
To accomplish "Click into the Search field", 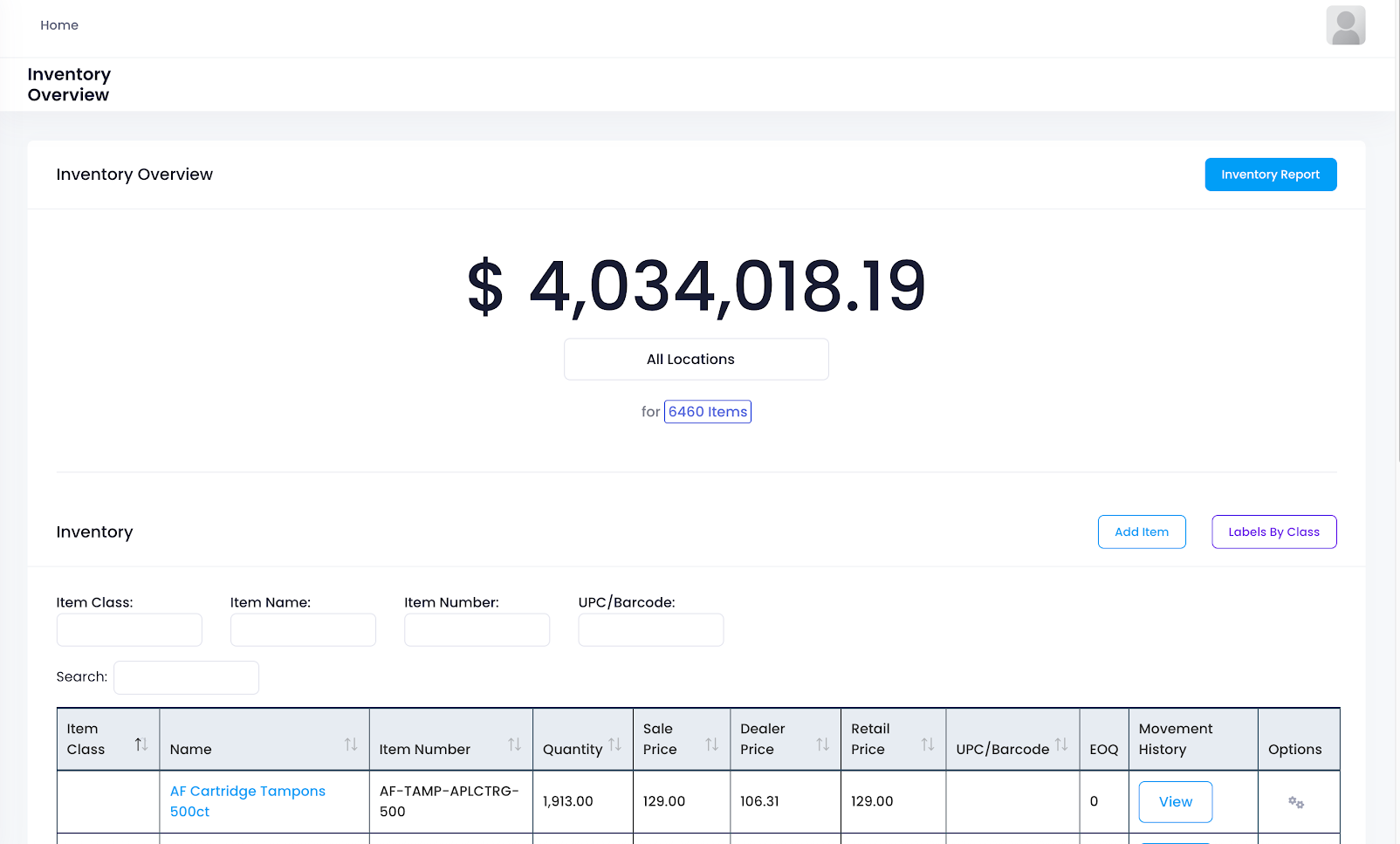I will tap(185, 676).
